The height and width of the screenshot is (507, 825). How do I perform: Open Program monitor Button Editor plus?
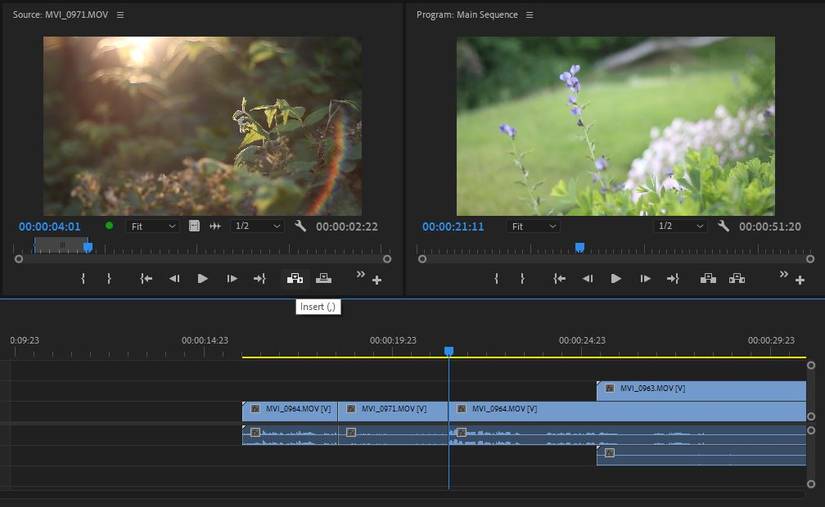[800, 280]
